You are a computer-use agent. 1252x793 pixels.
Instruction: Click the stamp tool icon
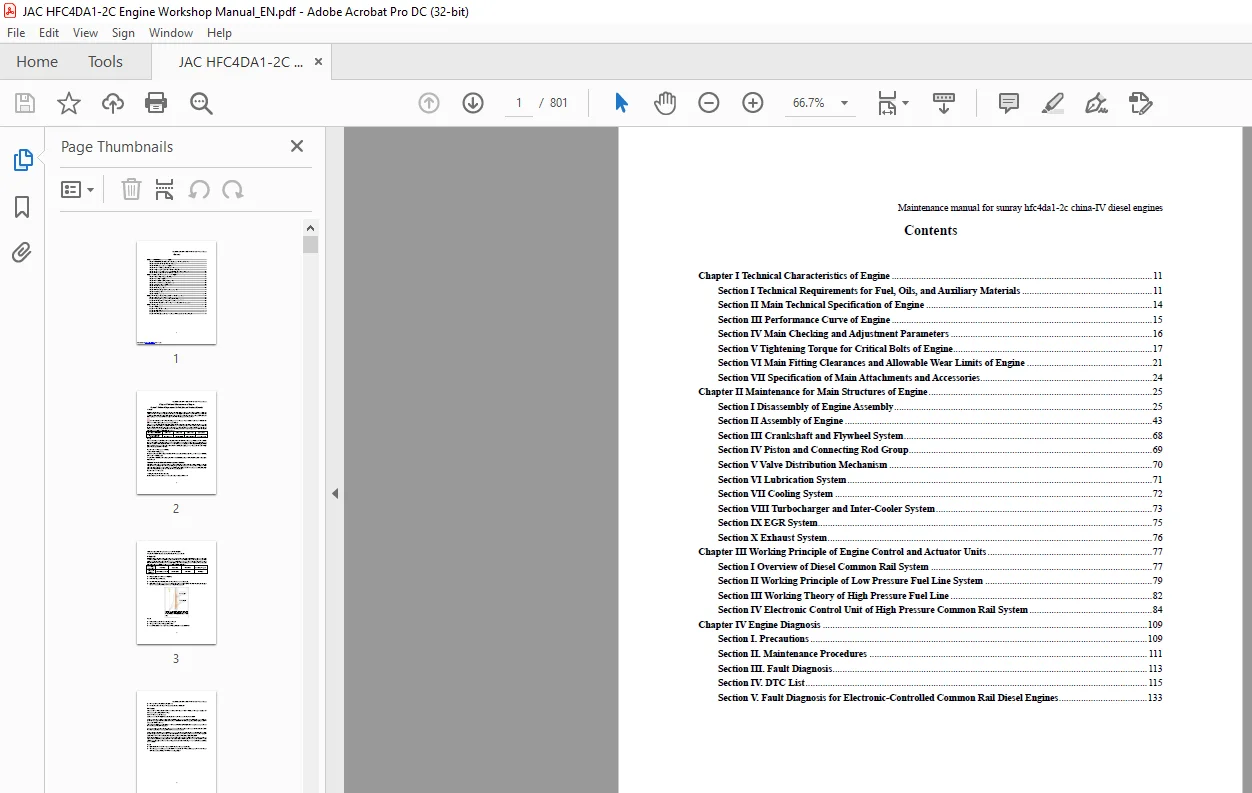click(x=1140, y=103)
